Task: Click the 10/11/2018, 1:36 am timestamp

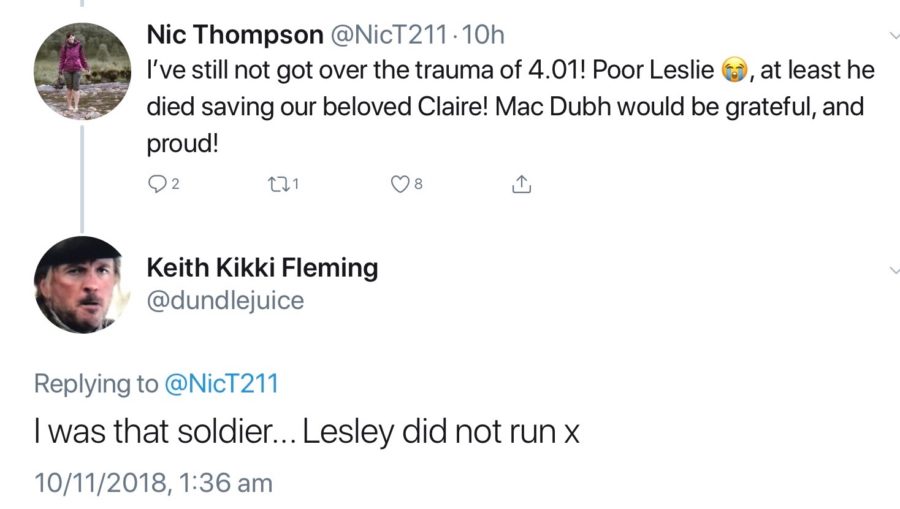Action: click(x=153, y=482)
